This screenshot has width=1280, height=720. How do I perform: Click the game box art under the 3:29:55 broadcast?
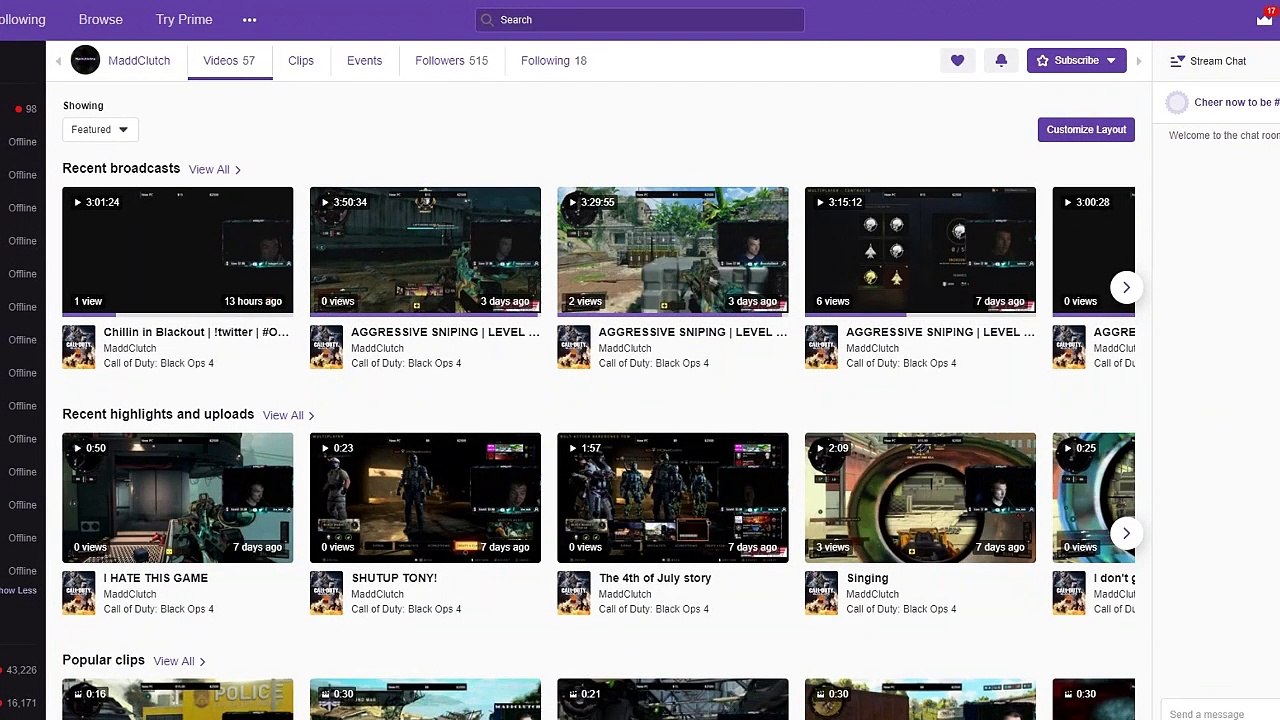pos(574,347)
